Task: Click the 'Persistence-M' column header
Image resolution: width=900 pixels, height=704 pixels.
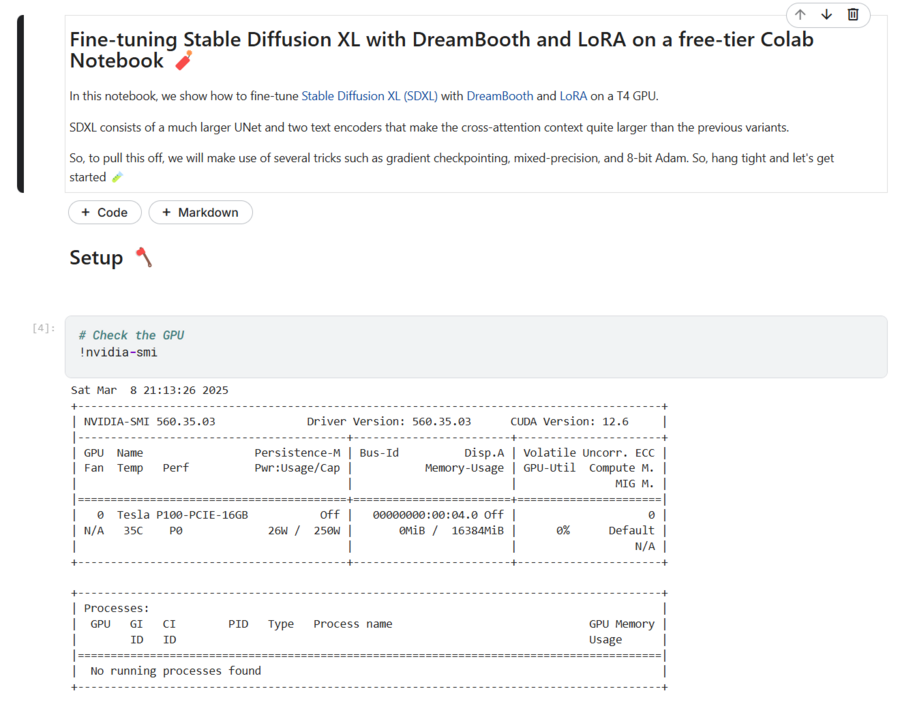Action: [x=297, y=453]
